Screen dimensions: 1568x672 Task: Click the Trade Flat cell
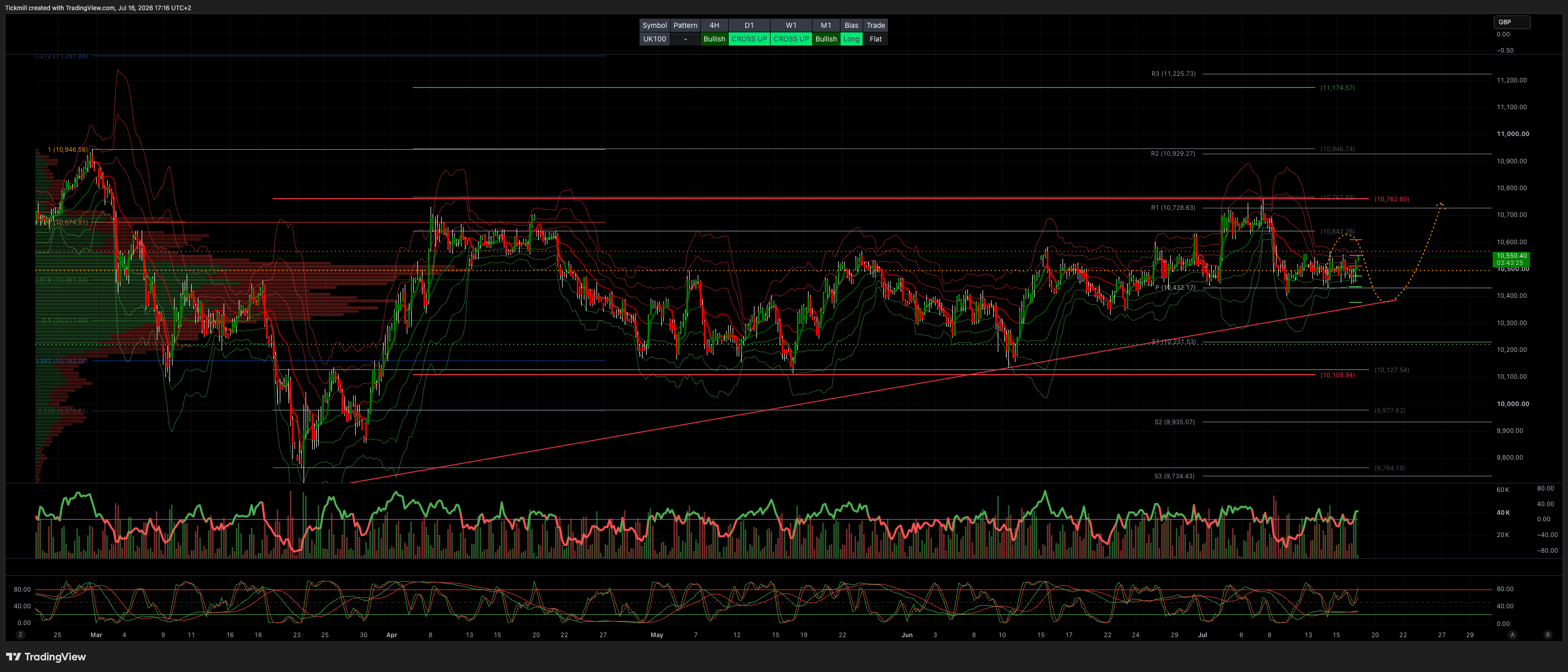(x=875, y=39)
